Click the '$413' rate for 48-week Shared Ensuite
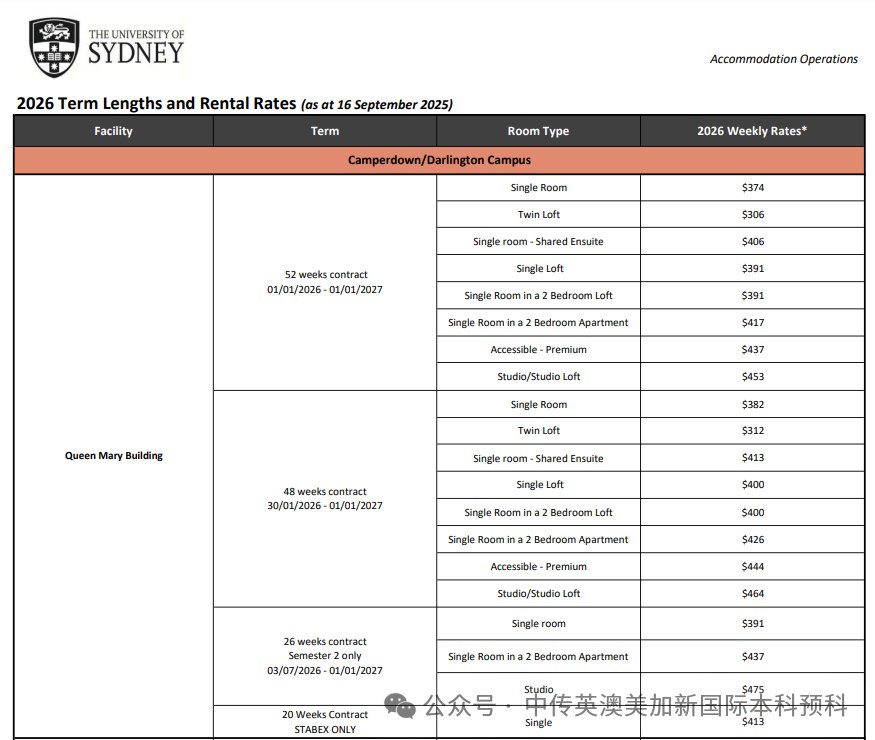The image size is (875, 740). (753, 458)
